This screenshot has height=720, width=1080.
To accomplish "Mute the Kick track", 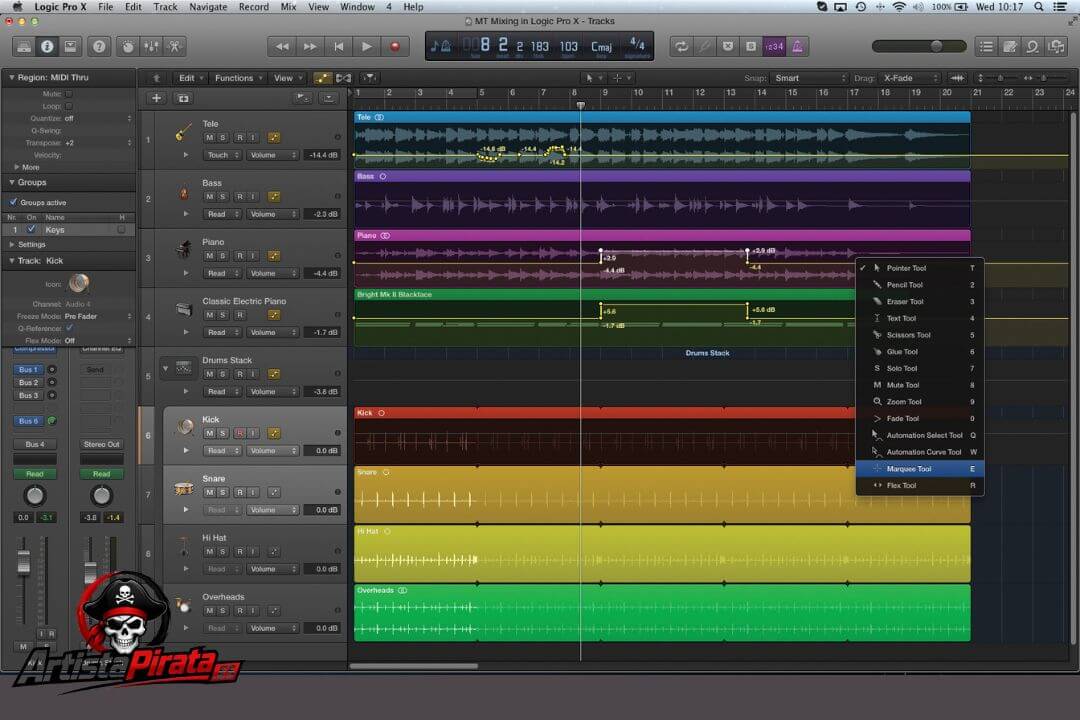I will point(209,433).
